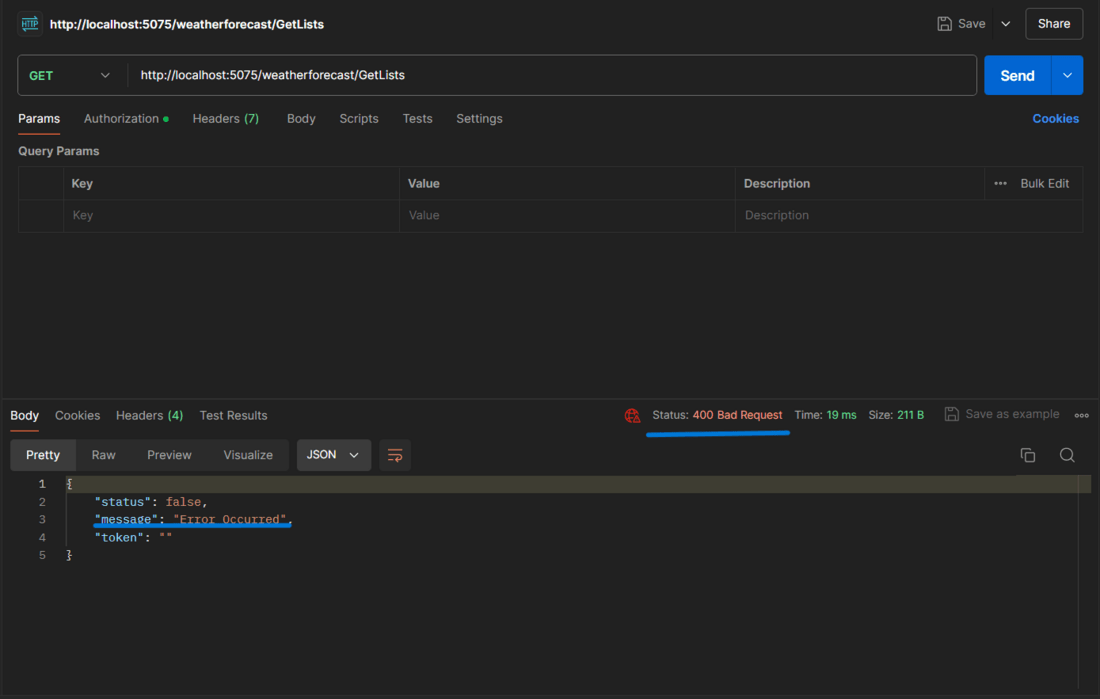Copy response body with copy icon
Viewport: 1100px width, 699px height.
(1028, 455)
